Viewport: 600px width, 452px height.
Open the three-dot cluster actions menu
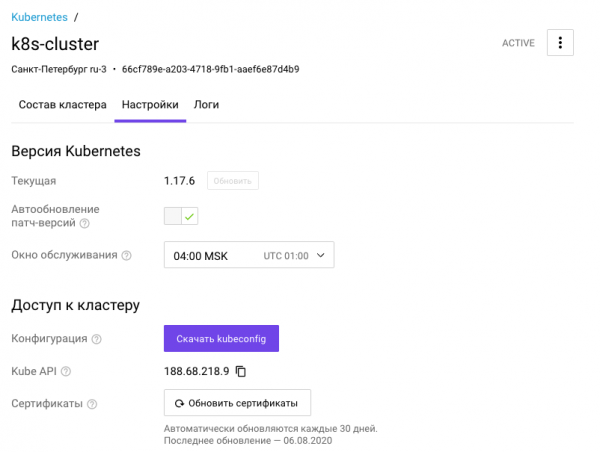point(561,43)
